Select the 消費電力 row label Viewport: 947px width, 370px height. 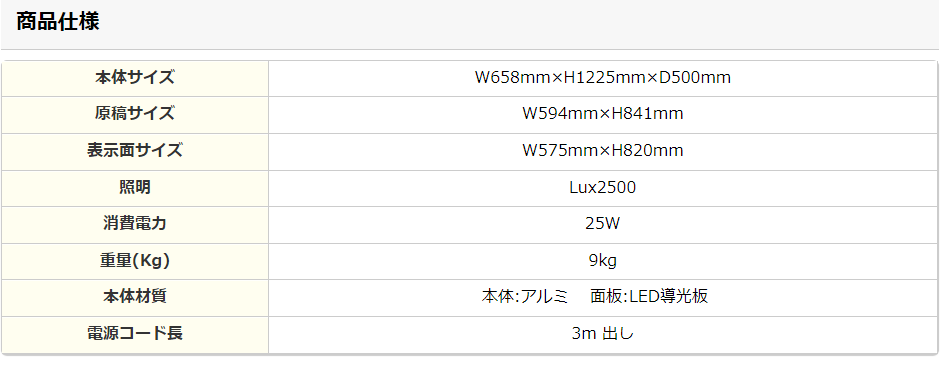coord(135,223)
